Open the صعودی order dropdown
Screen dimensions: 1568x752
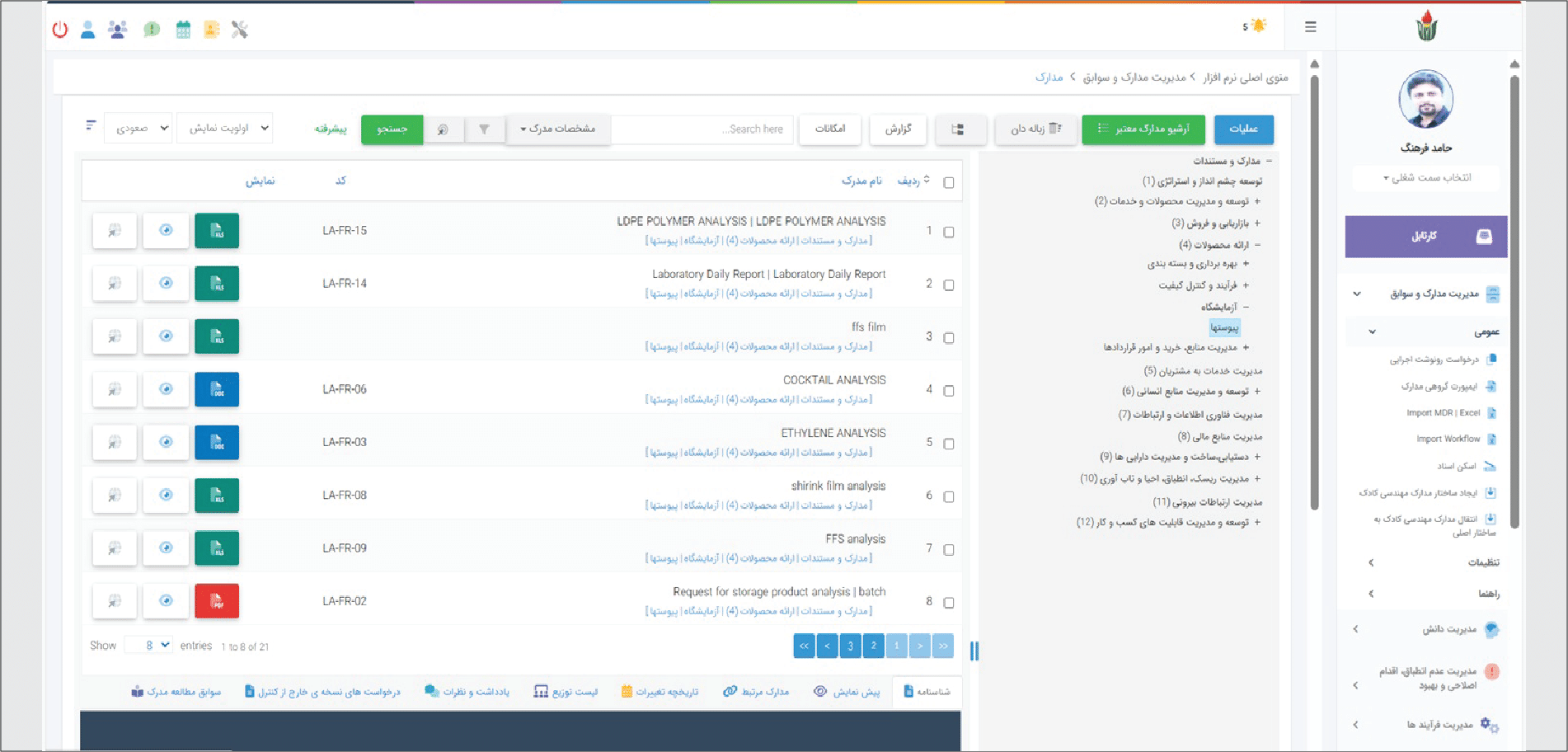pos(138,128)
